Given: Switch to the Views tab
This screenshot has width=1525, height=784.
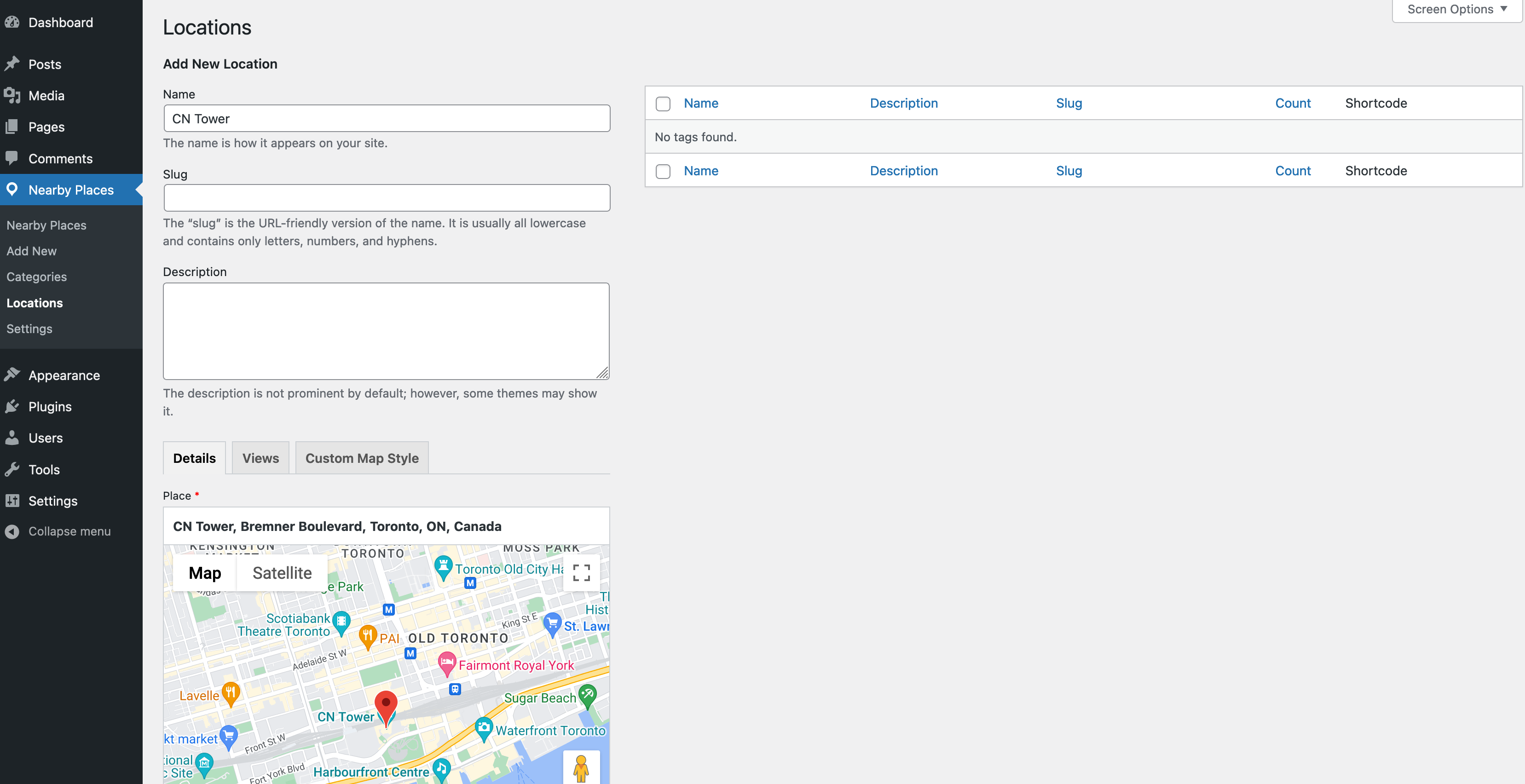Looking at the screenshot, I should pyautogui.click(x=260, y=458).
